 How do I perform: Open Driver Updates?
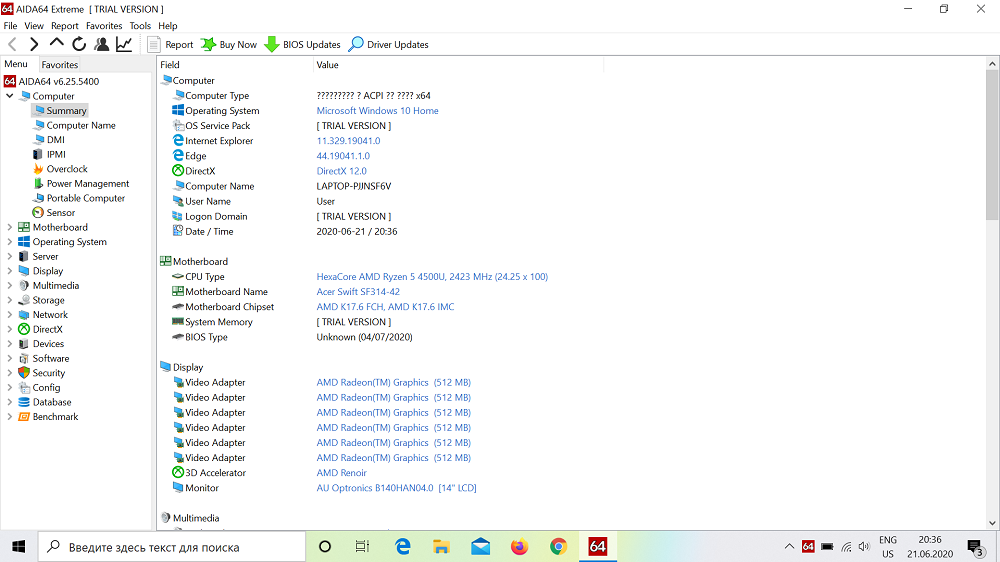coord(389,45)
